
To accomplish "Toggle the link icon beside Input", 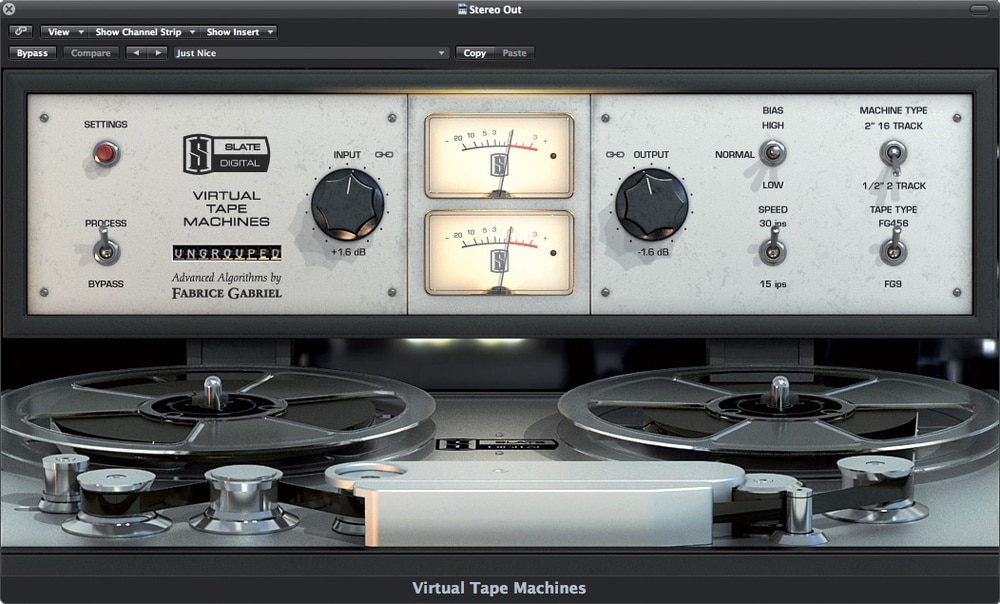I will point(384,154).
